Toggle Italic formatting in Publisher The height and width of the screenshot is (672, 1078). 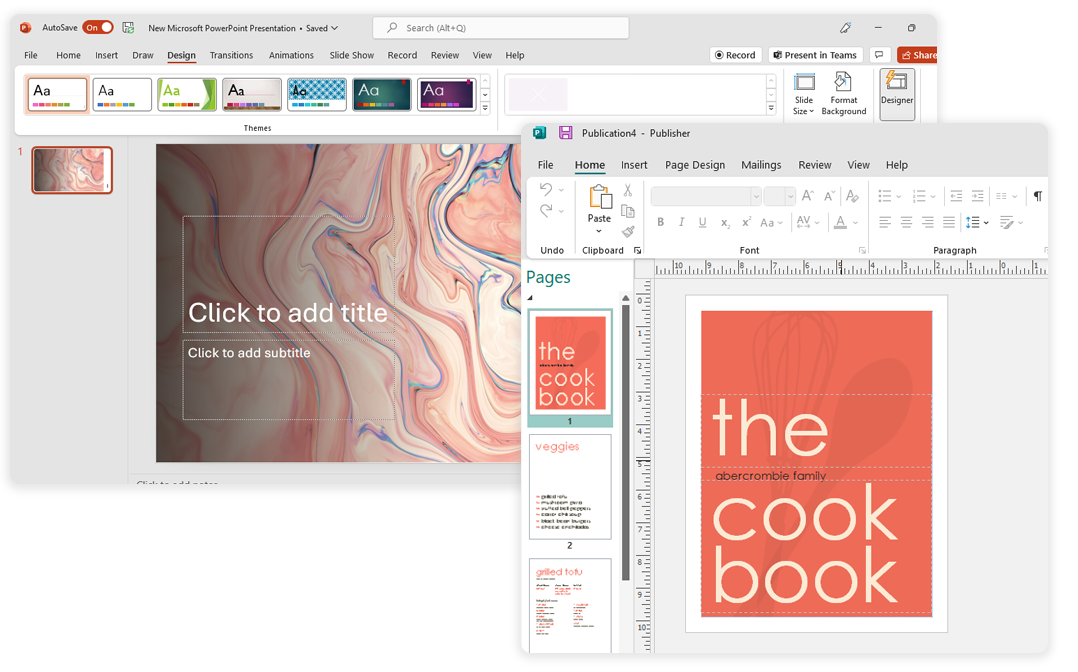point(682,223)
